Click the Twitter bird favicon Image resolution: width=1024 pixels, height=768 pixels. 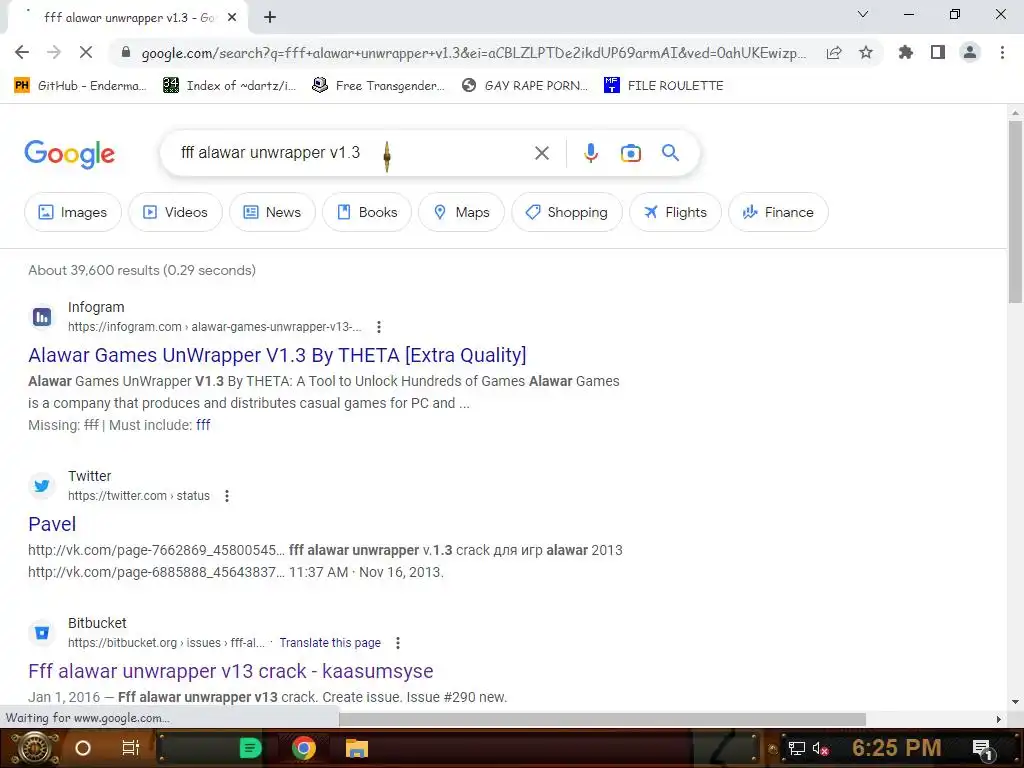pos(42,486)
